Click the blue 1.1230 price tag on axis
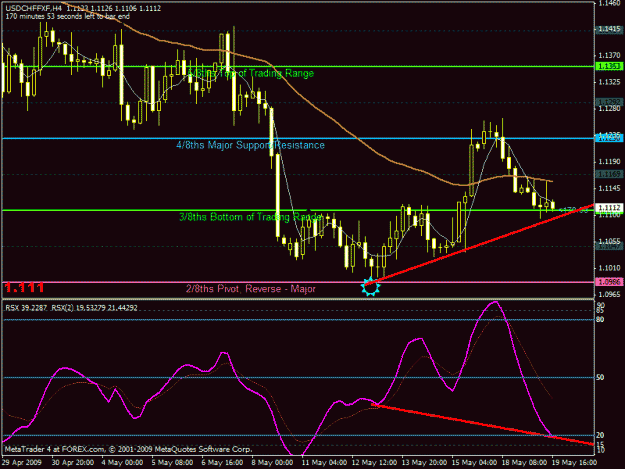This screenshot has height=469, width=625. pyautogui.click(x=609, y=138)
